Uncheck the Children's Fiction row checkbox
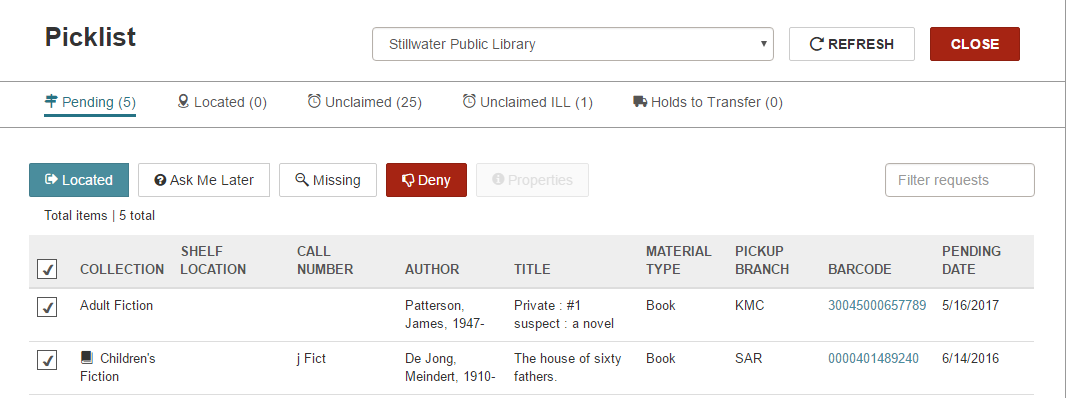 click(x=47, y=360)
